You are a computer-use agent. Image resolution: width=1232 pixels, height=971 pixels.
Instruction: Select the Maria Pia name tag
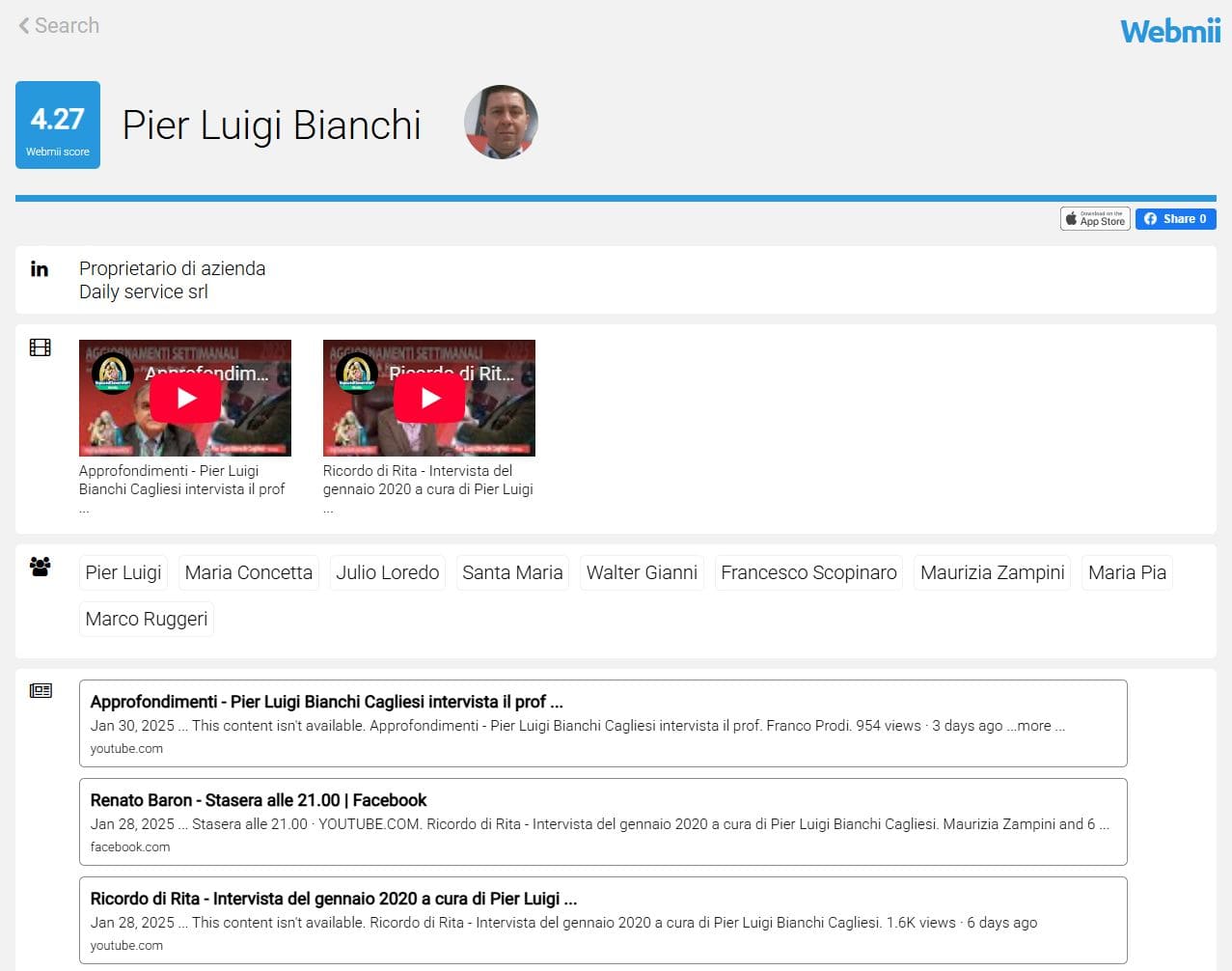point(1127,572)
